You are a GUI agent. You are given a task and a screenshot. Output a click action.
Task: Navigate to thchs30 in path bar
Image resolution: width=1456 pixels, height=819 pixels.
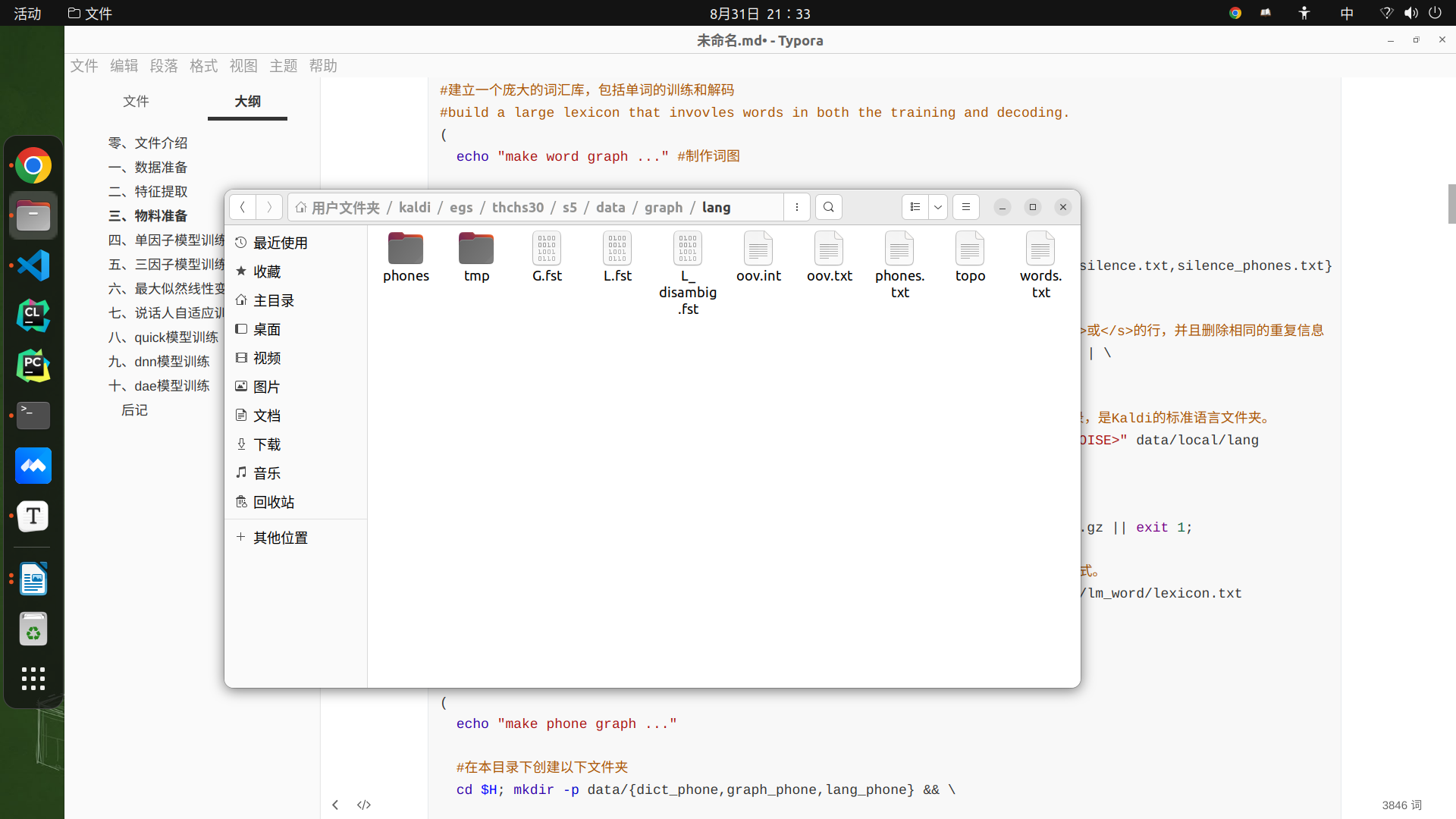518,208
